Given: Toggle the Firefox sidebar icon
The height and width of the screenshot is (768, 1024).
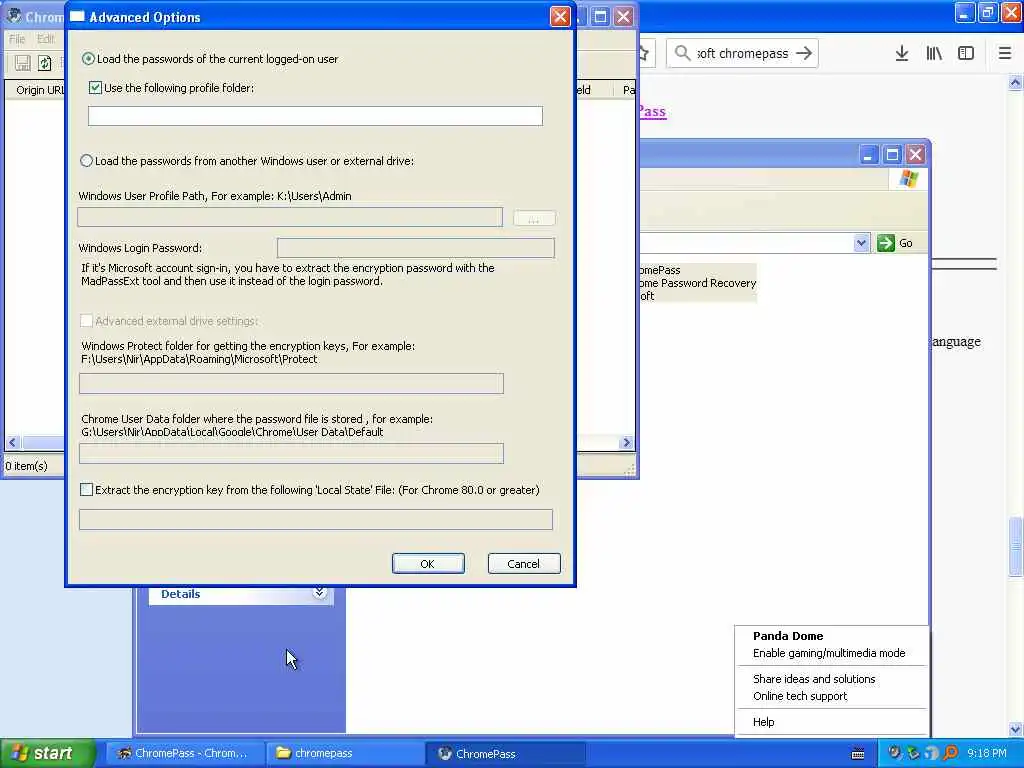Looking at the screenshot, I should tap(966, 54).
